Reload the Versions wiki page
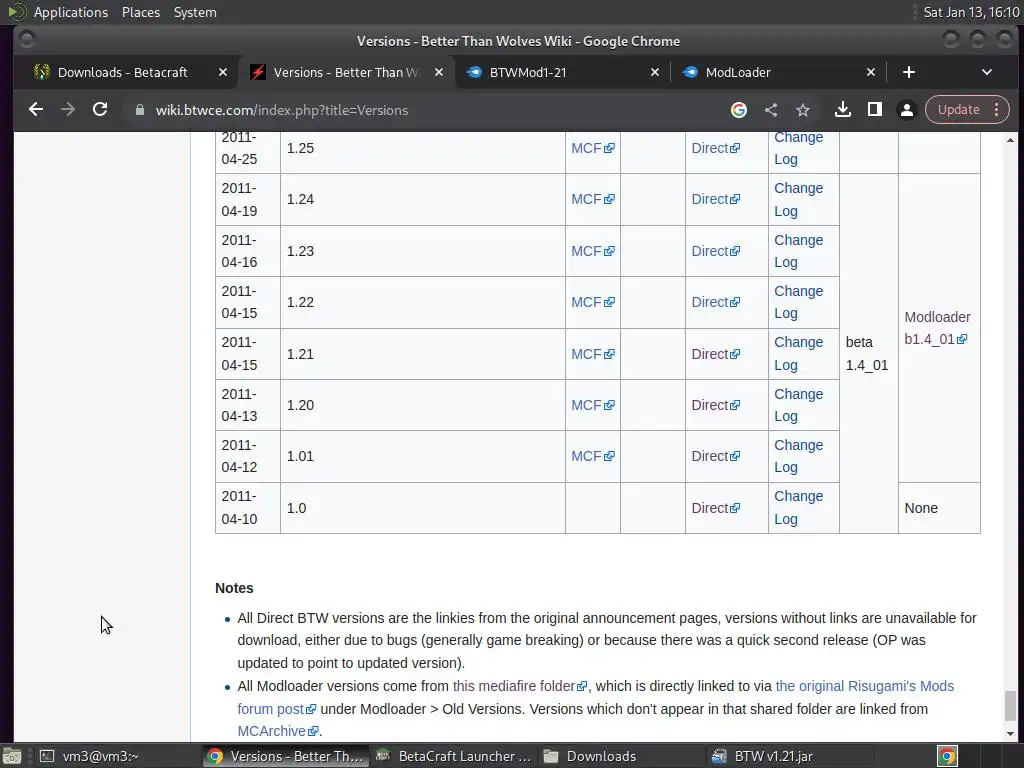Image resolution: width=1024 pixels, height=768 pixels. tap(100, 110)
